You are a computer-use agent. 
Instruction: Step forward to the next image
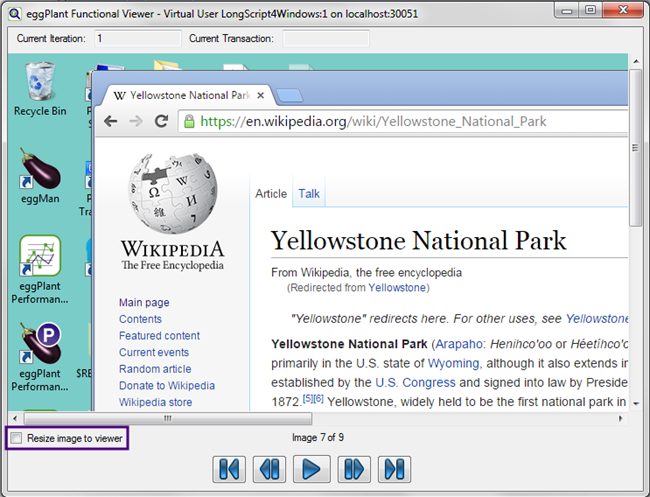[x=353, y=469]
